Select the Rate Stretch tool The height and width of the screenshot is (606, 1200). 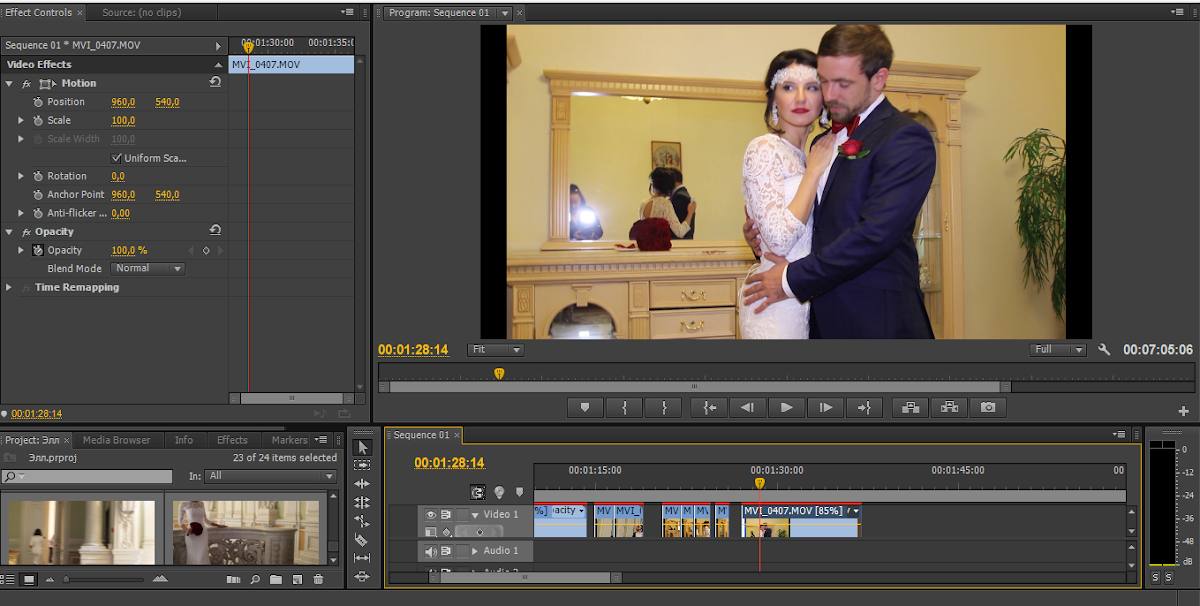tap(363, 521)
